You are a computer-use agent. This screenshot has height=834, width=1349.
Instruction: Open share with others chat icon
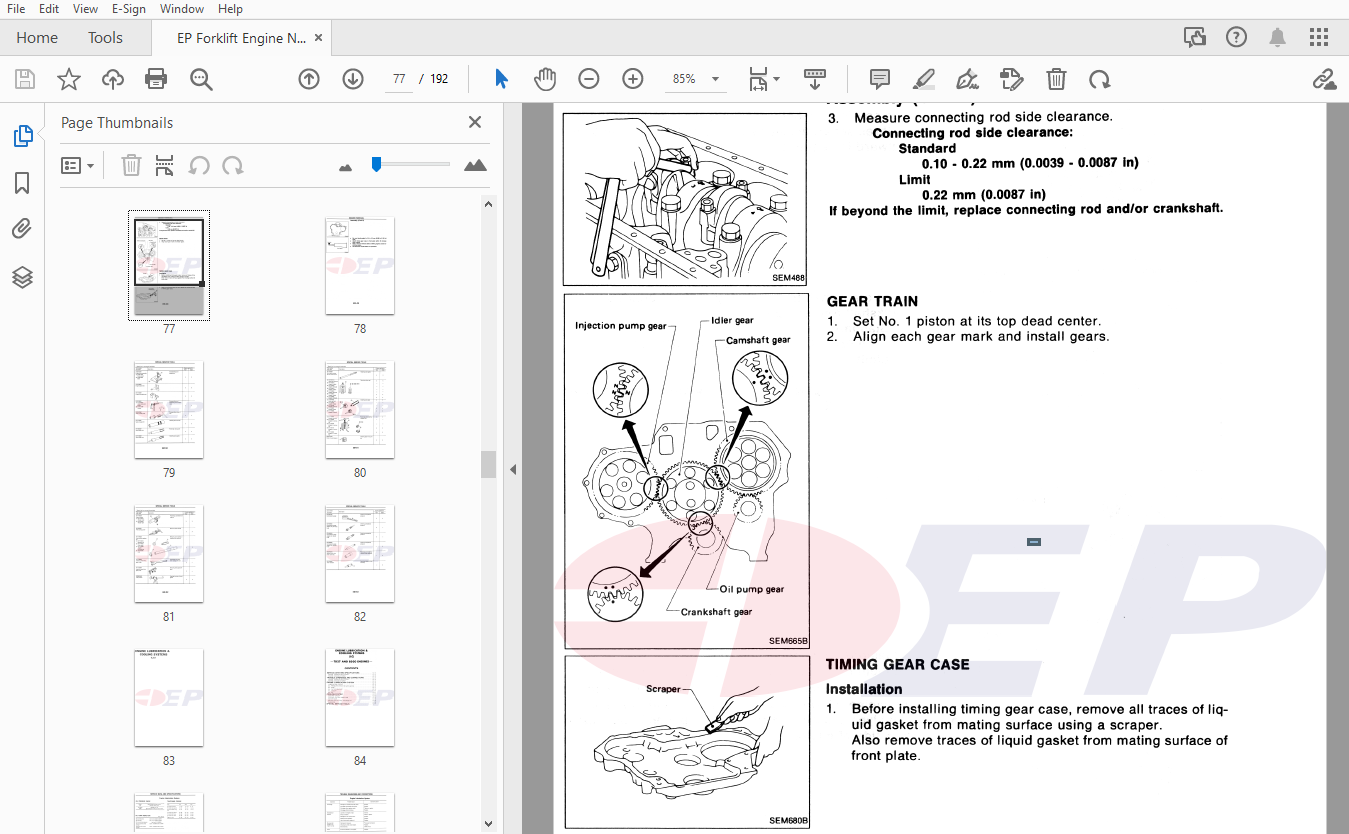coord(1195,38)
